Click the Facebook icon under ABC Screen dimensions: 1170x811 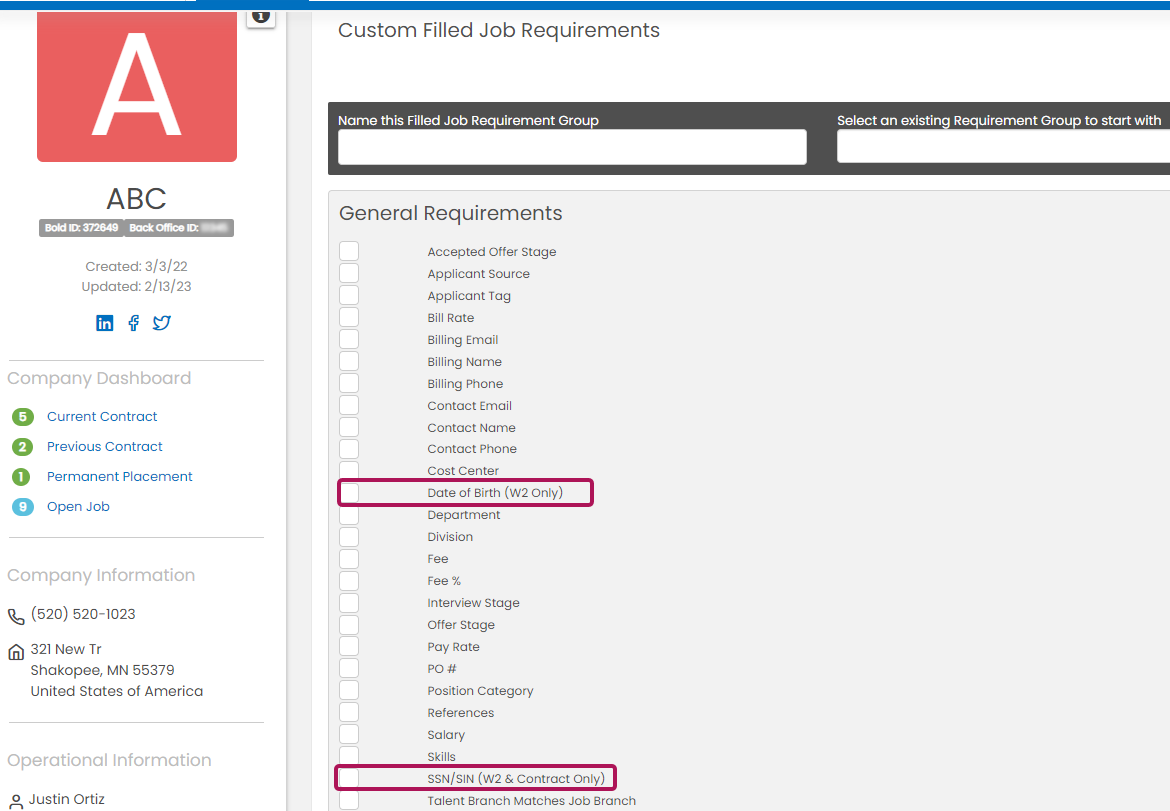[134, 323]
